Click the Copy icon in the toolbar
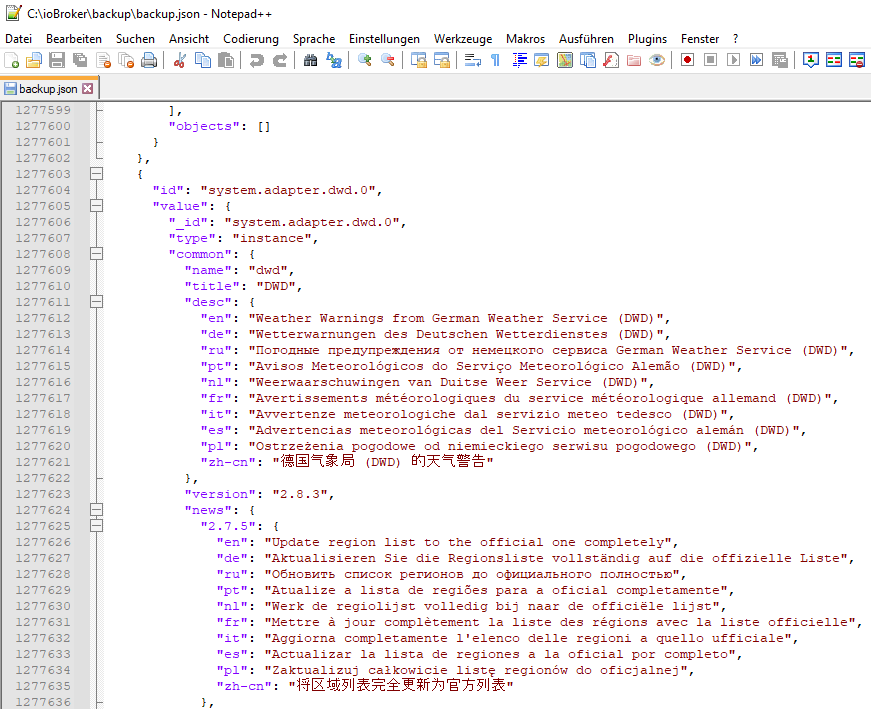The width and height of the screenshot is (871, 709). [x=203, y=60]
